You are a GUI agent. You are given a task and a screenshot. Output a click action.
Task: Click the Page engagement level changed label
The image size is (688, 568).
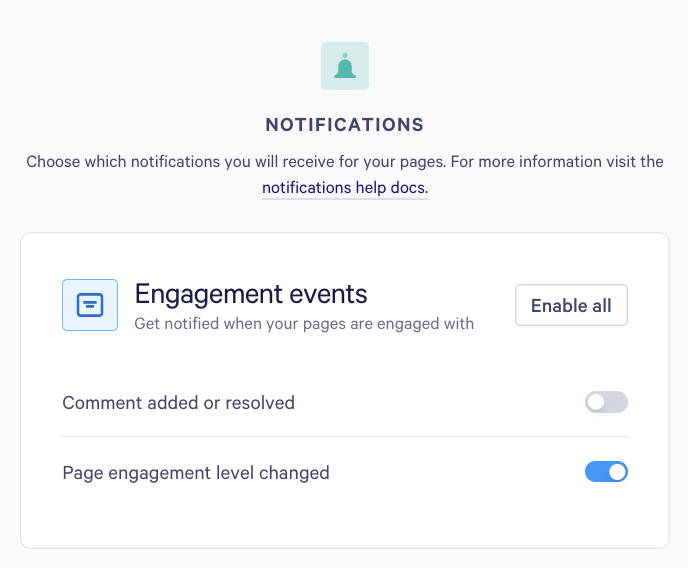(x=196, y=473)
